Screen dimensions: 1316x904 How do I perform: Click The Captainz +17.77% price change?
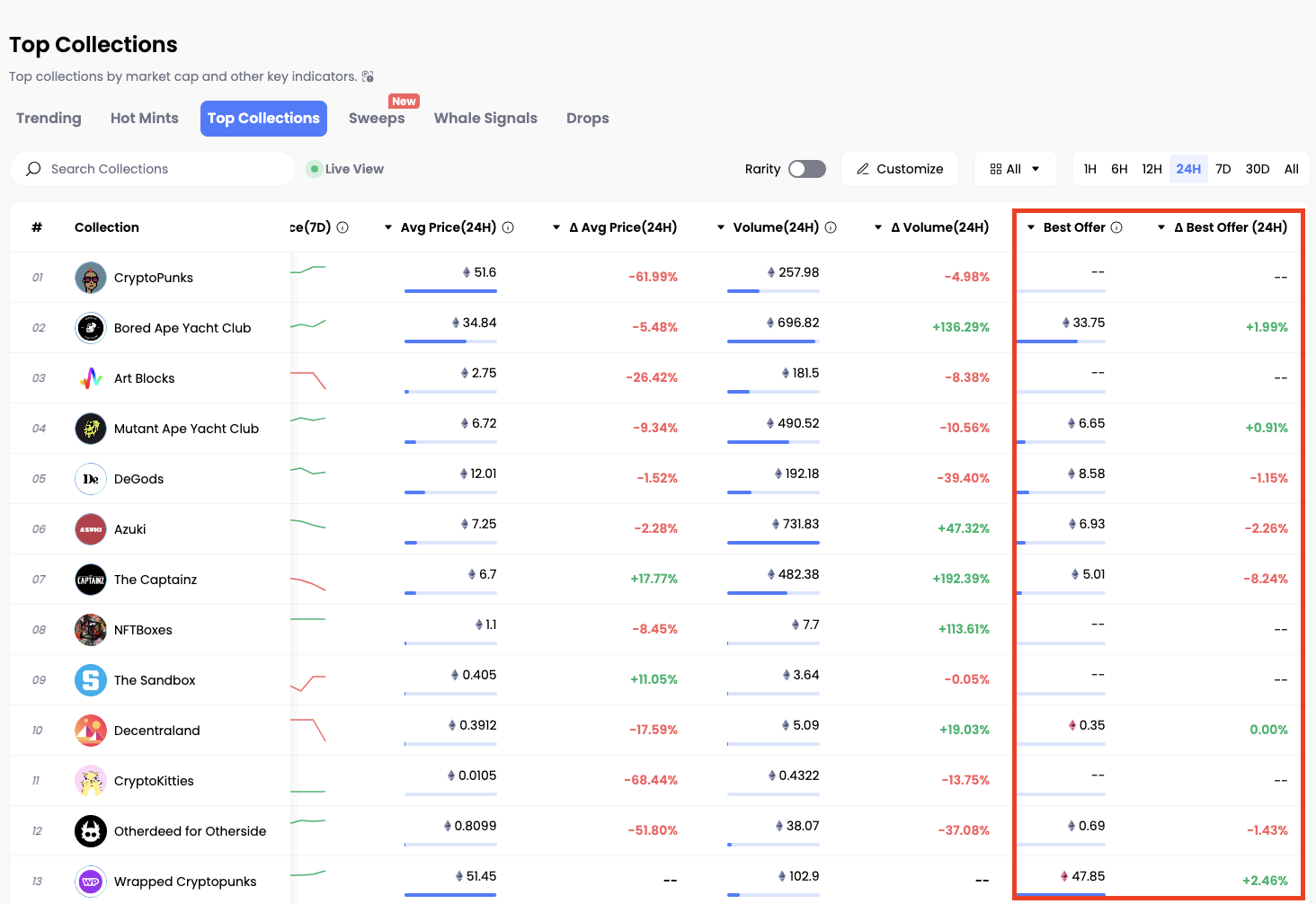coord(654,579)
